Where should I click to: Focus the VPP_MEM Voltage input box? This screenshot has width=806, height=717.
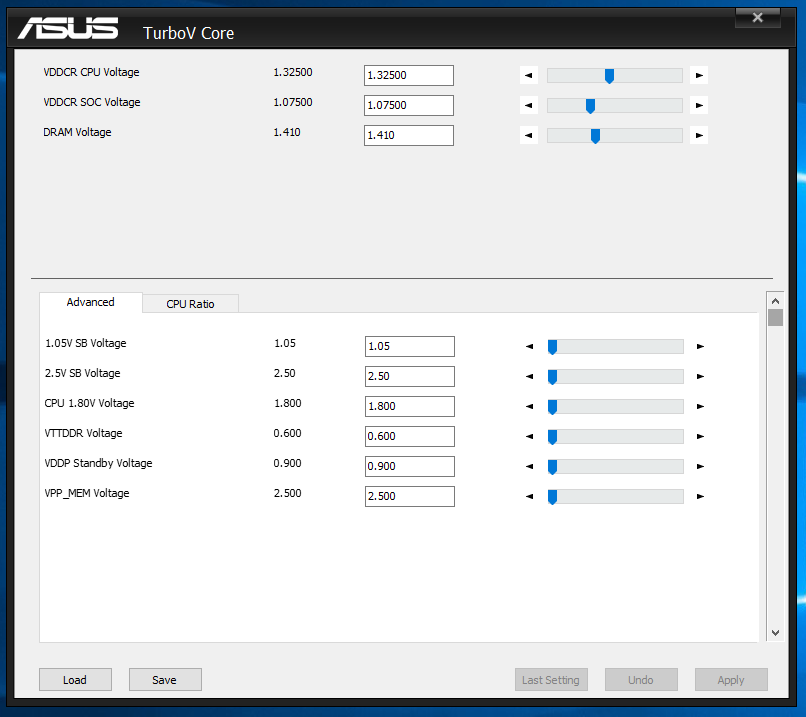tap(410, 497)
